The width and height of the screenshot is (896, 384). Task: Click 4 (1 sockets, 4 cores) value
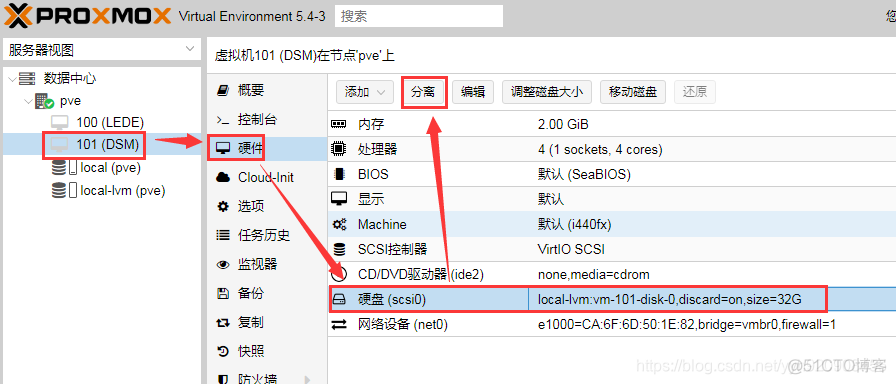tap(600, 149)
